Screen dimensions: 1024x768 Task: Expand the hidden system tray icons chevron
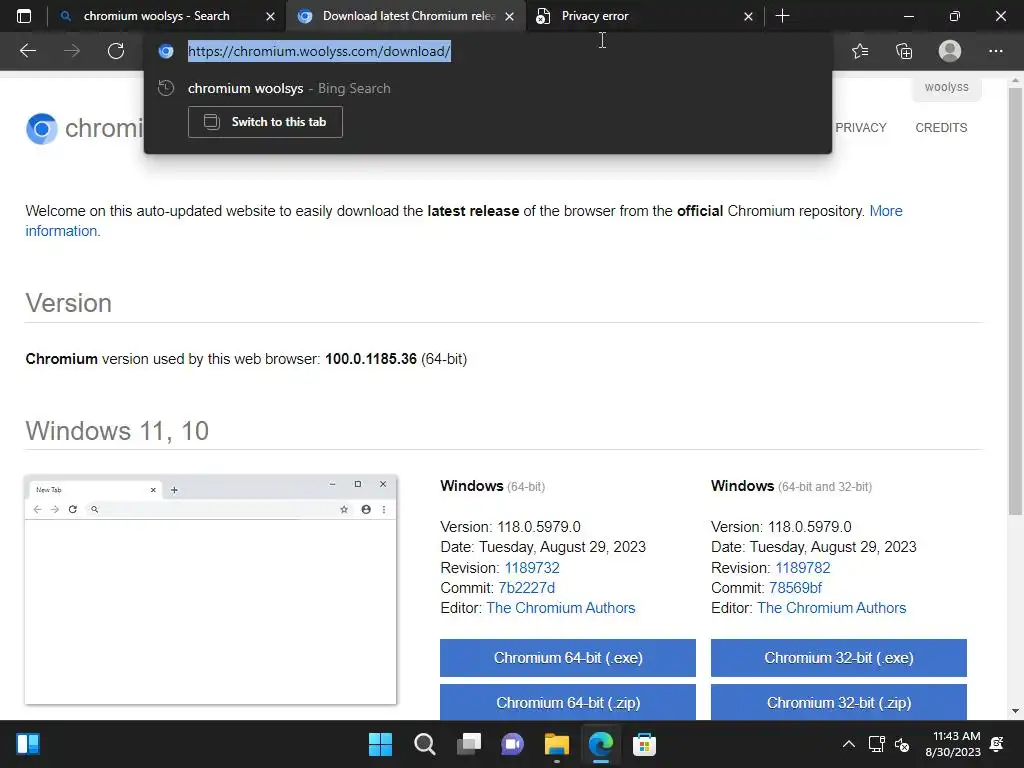click(848, 744)
